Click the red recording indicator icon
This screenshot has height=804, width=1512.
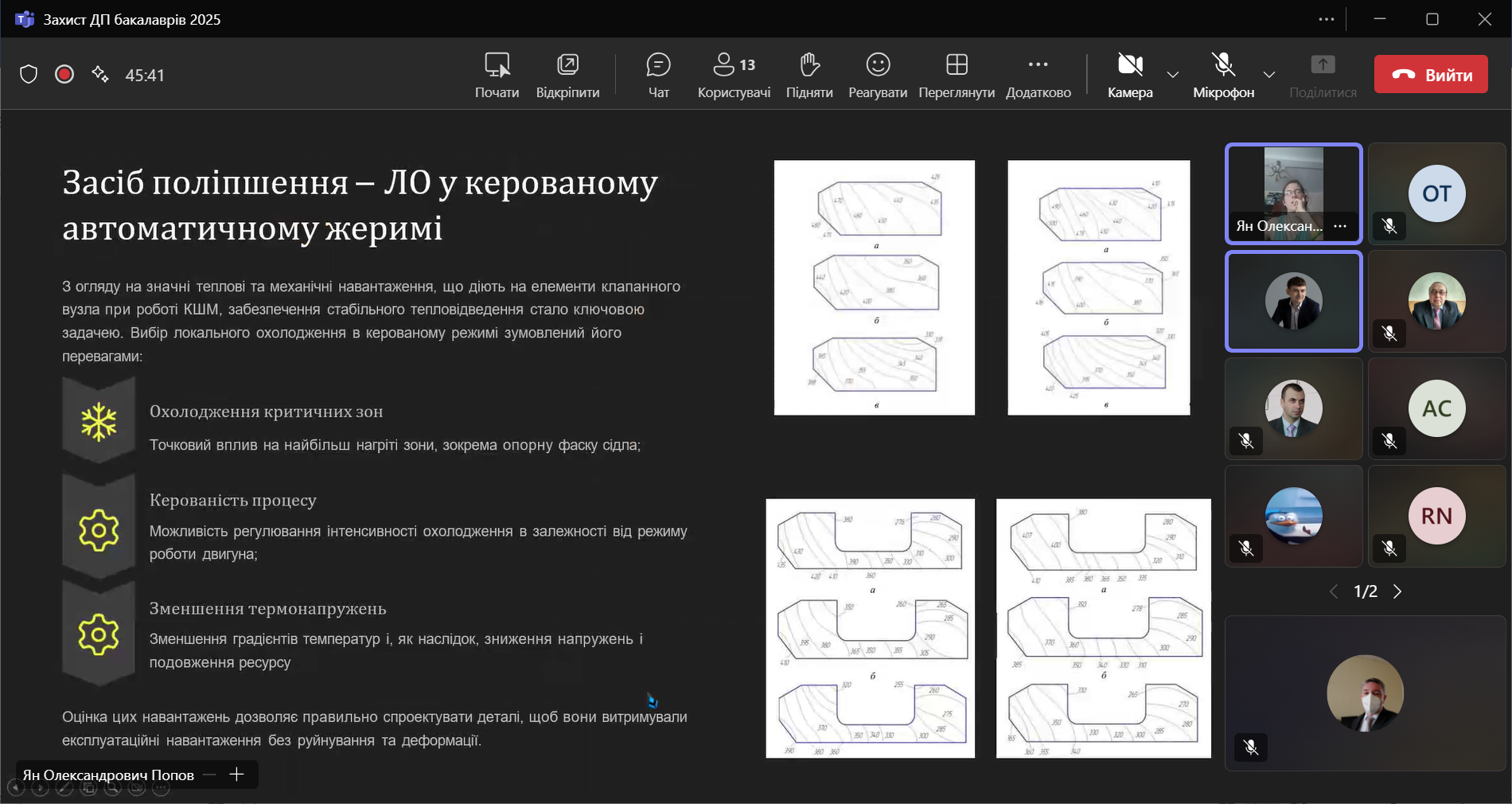[64, 75]
